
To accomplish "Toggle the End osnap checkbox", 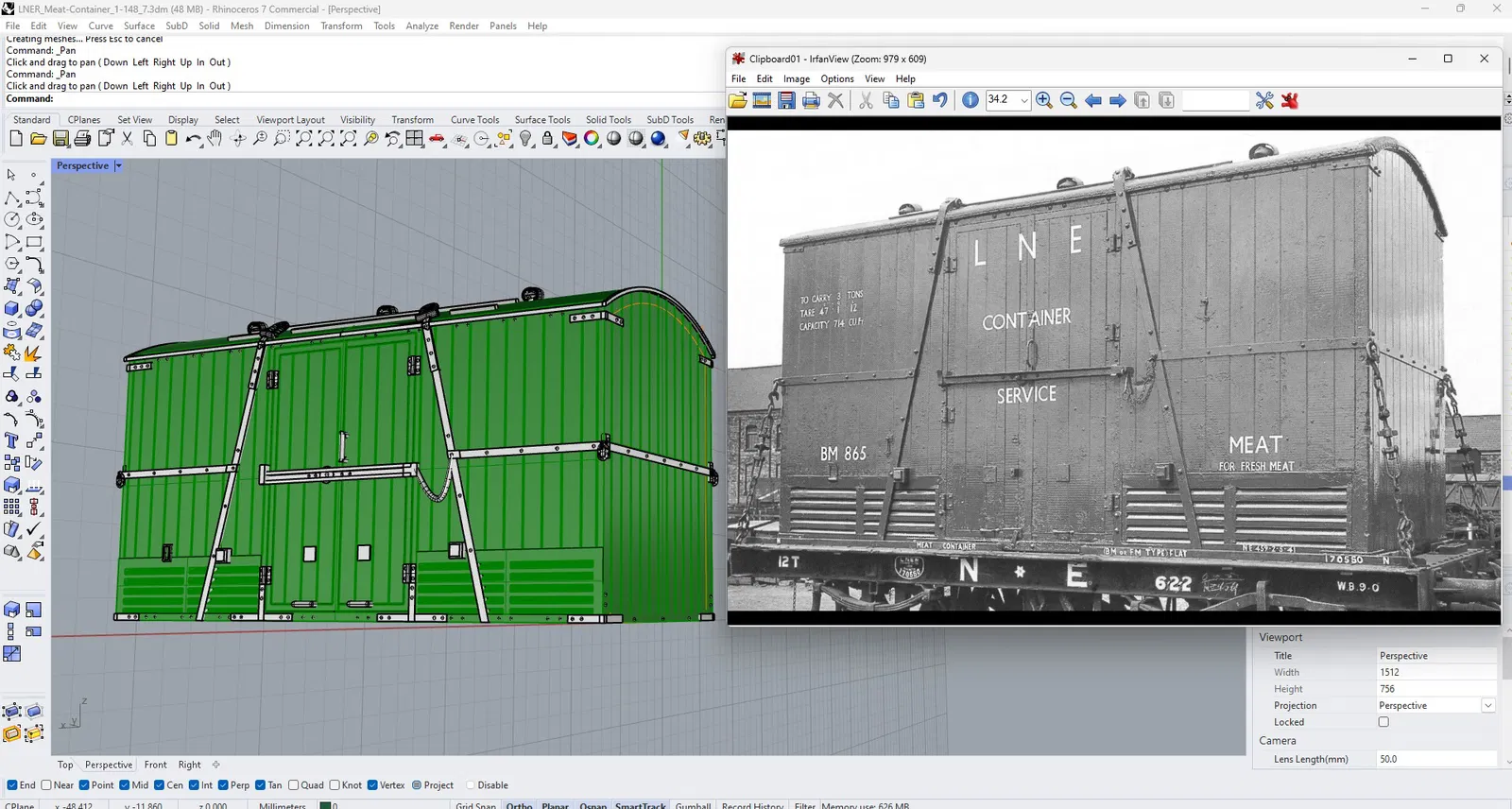I will point(11,785).
